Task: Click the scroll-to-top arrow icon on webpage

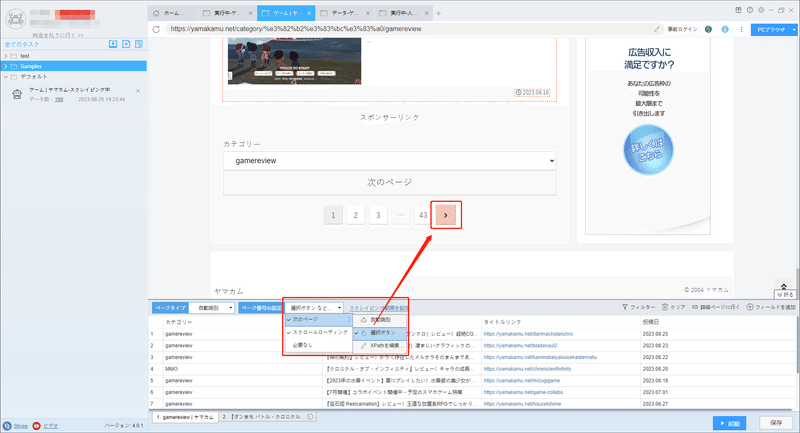Action: click(784, 286)
